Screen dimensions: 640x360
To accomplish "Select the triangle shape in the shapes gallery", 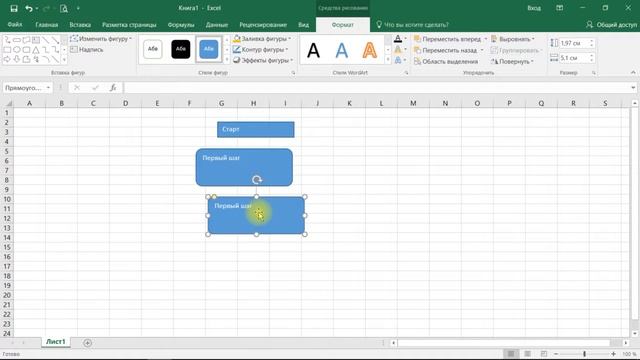I will point(36,50).
